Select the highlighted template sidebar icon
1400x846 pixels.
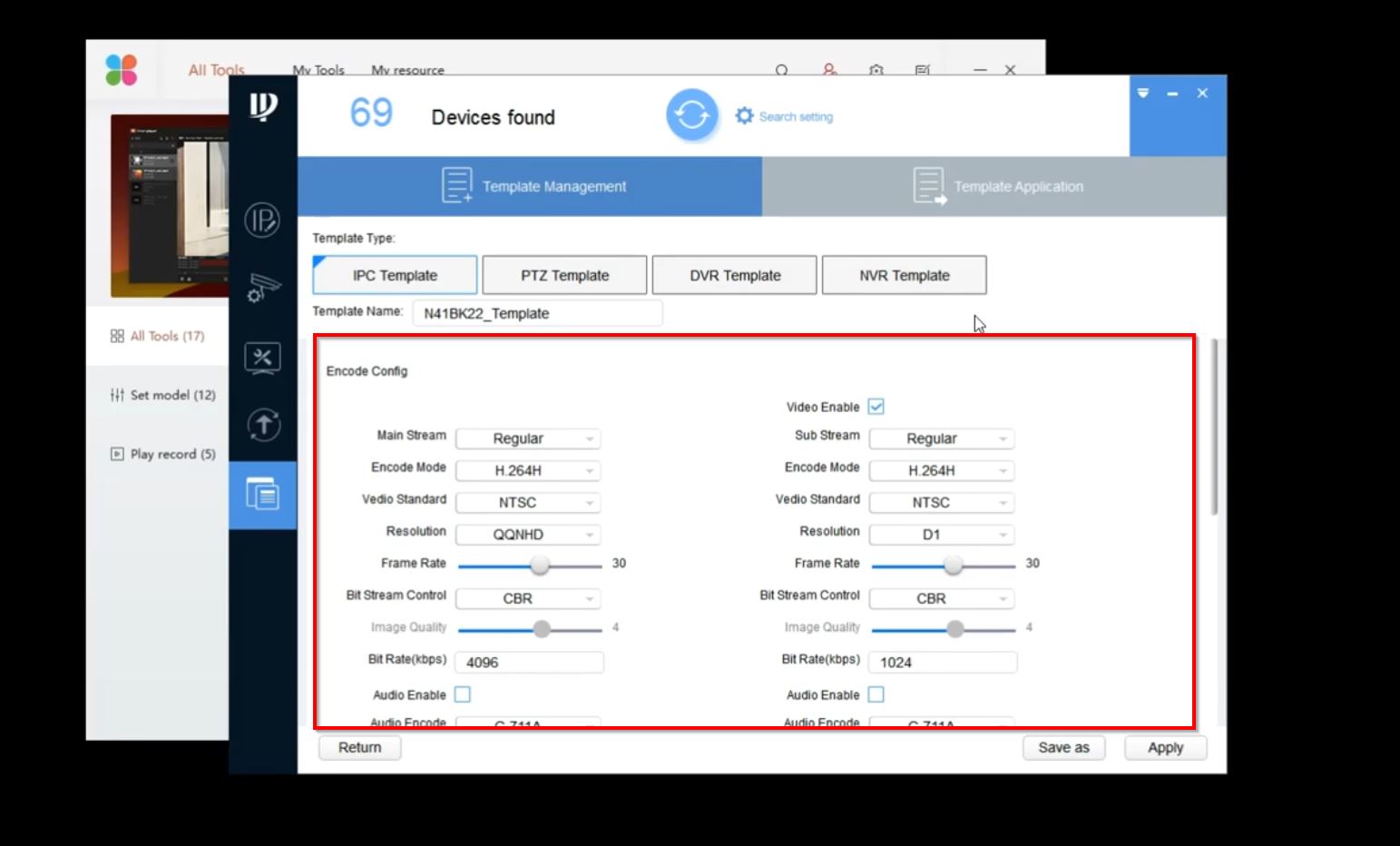tap(263, 495)
